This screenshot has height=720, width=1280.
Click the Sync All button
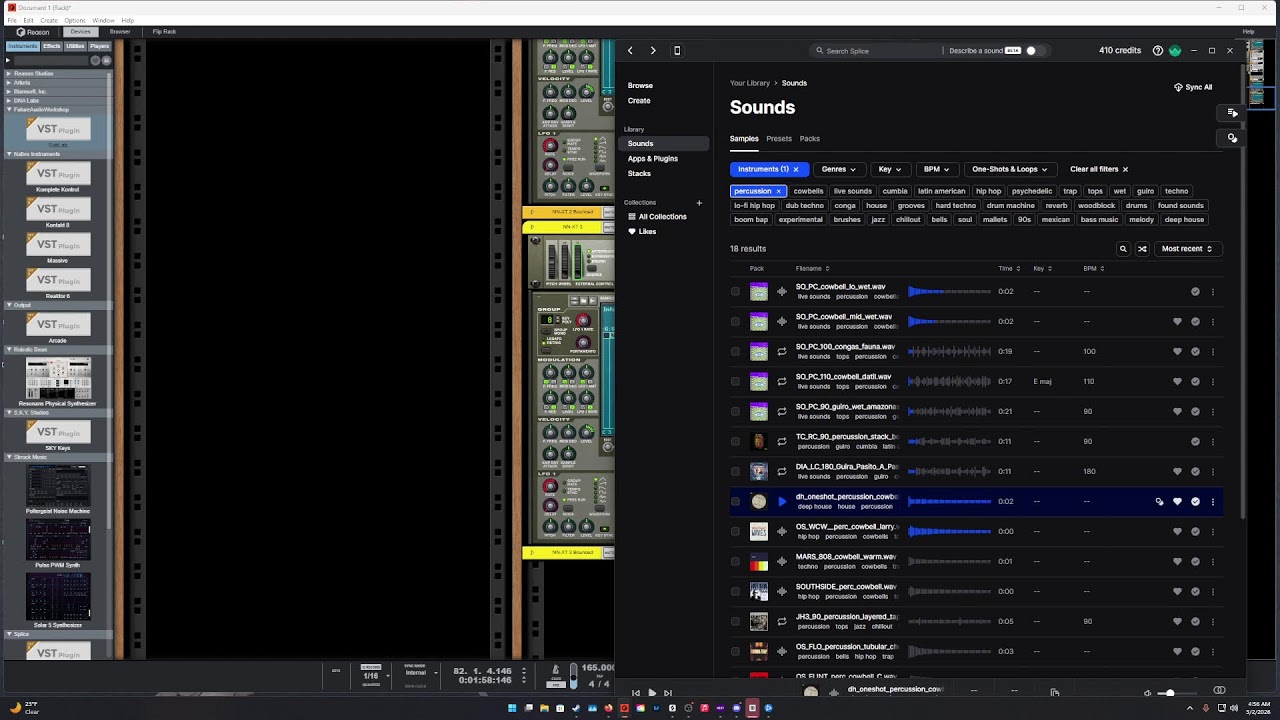pos(1193,87)
